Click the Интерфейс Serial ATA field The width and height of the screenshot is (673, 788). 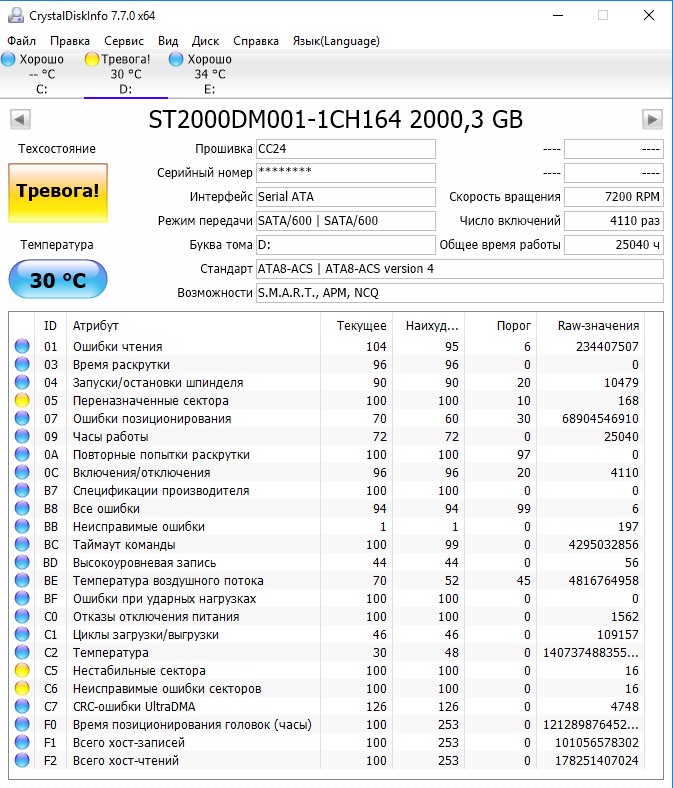click(346, 197)
